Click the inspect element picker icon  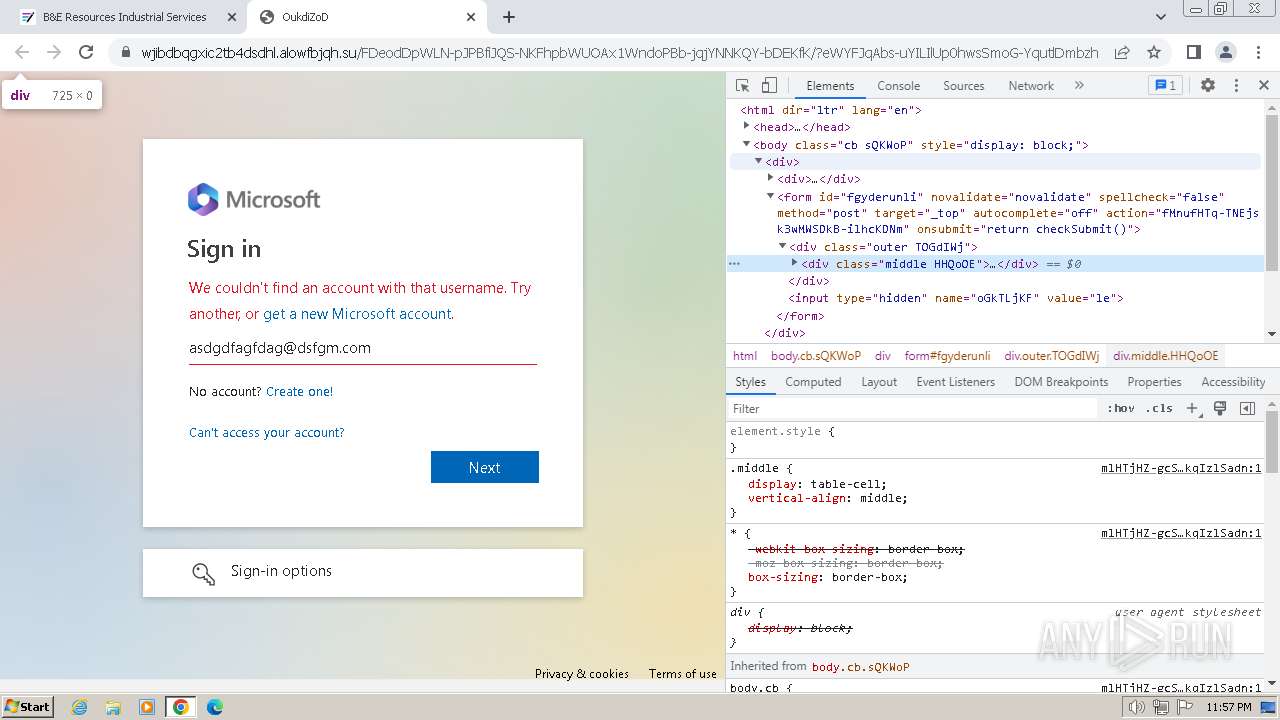point(742,86)
